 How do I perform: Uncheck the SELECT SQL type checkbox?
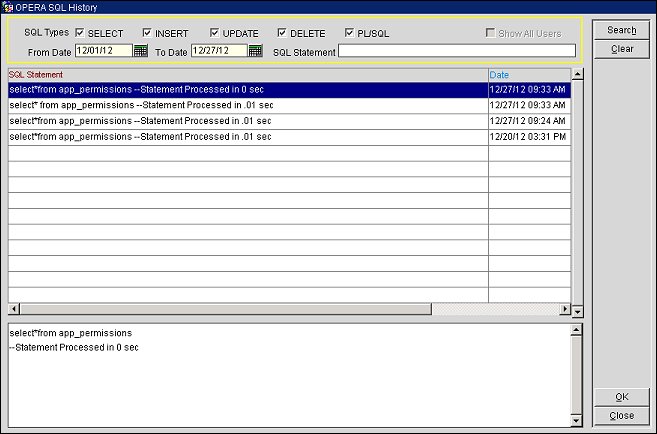tap(80, 33)
